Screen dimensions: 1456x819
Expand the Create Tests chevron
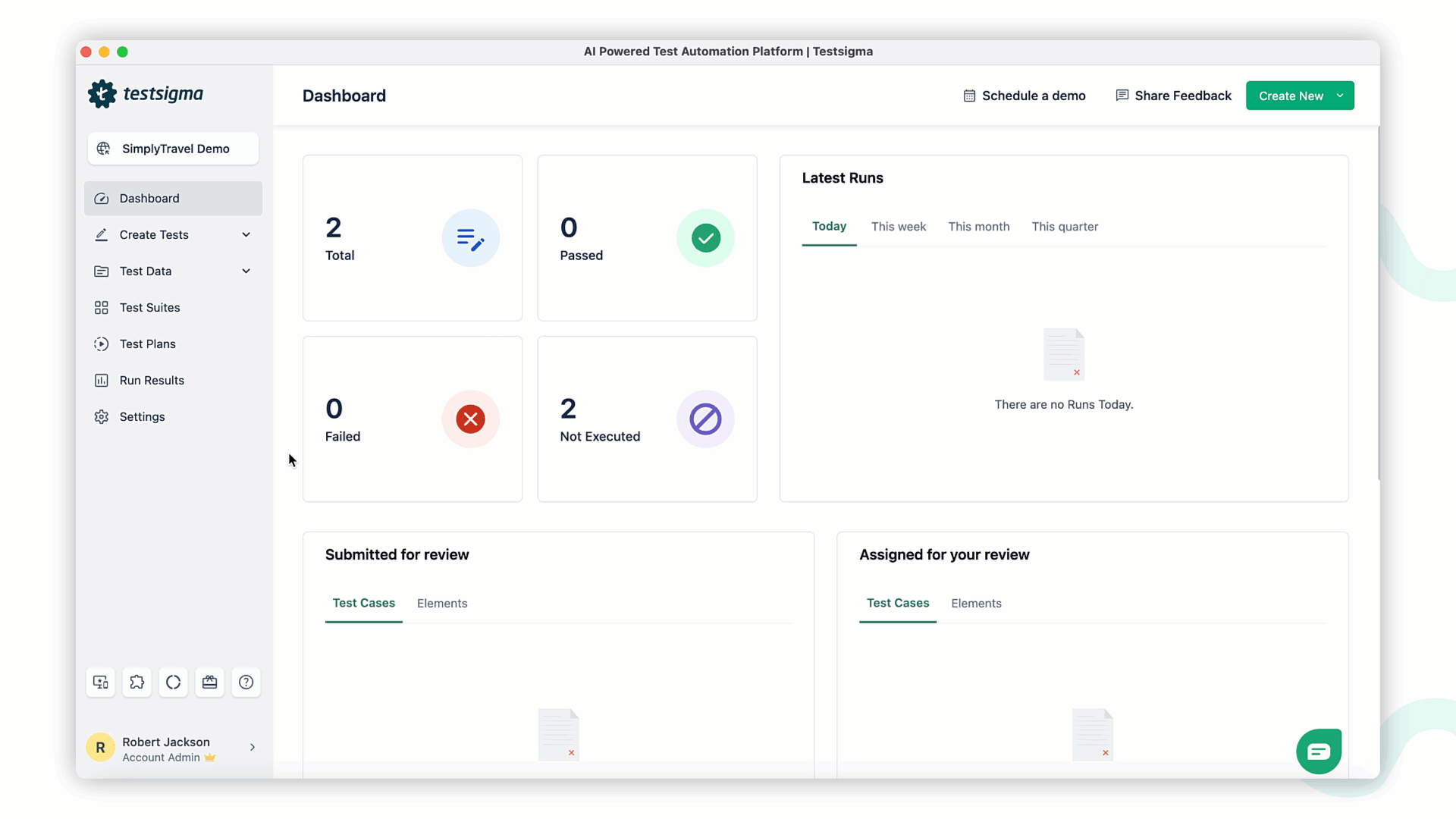[x=246, y=235]
